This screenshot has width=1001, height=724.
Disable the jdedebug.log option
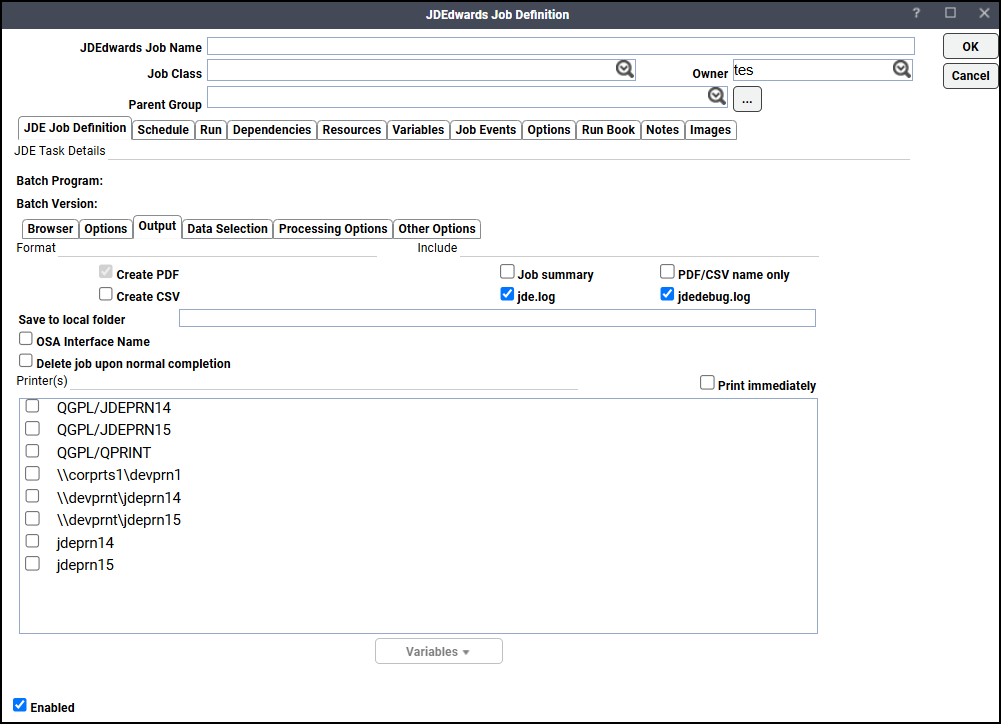(667, 295)
